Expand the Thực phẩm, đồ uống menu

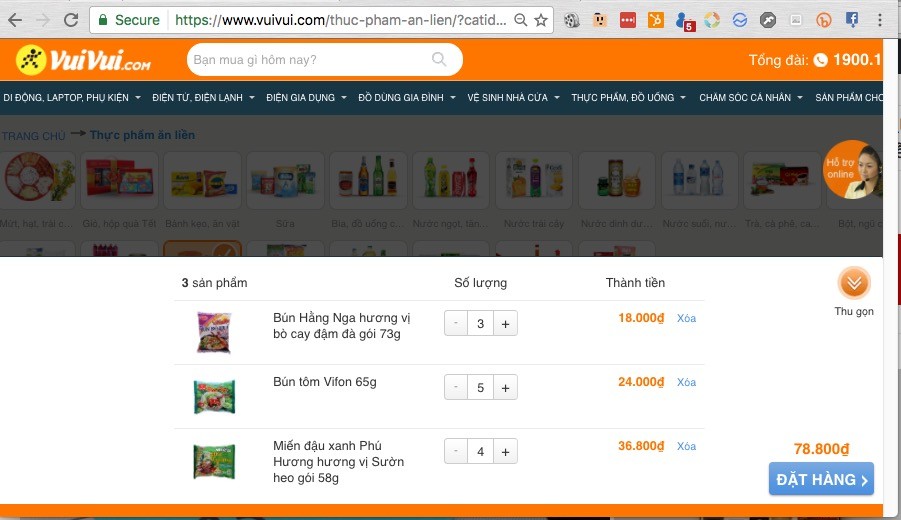coord(629,98)
